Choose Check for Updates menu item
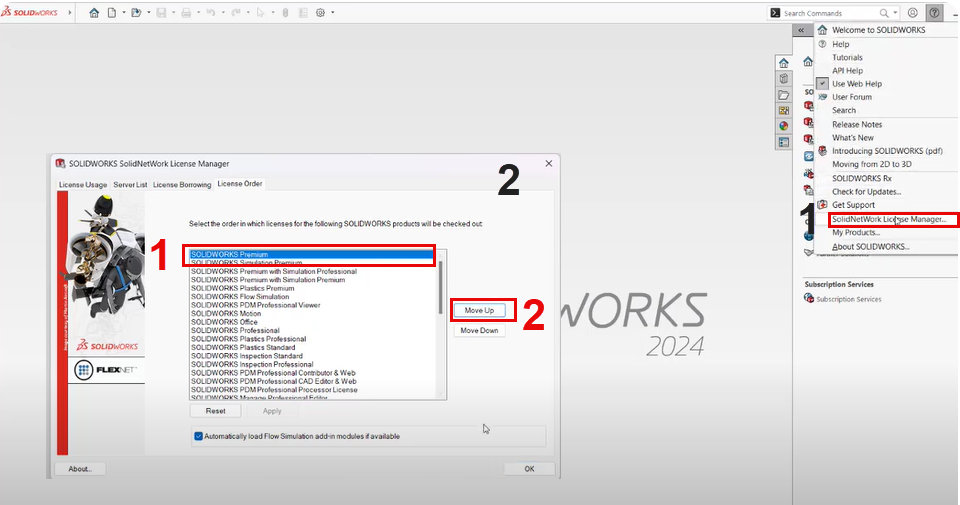Image resolution: width=960 pixels, height=505 pixels. pos(866,192)
